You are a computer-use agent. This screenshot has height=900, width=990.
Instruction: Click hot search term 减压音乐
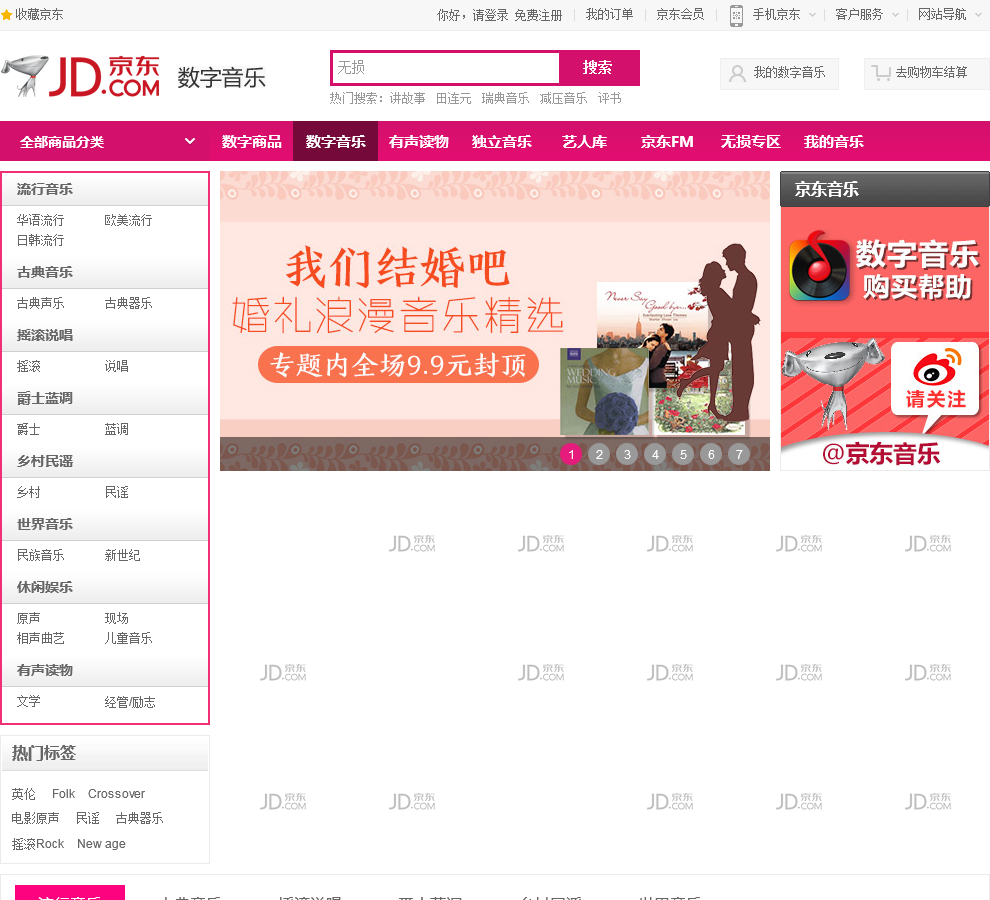pos(563,99)
